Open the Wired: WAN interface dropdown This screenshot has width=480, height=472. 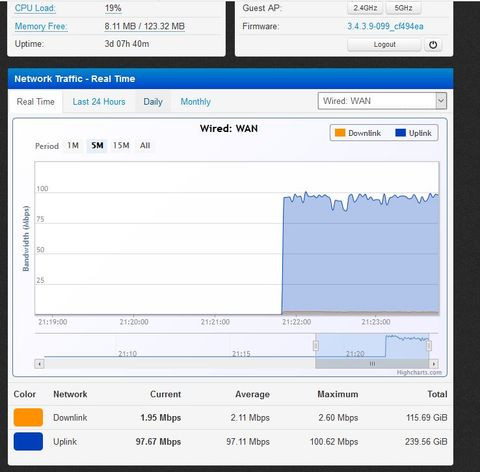[382, 101]
